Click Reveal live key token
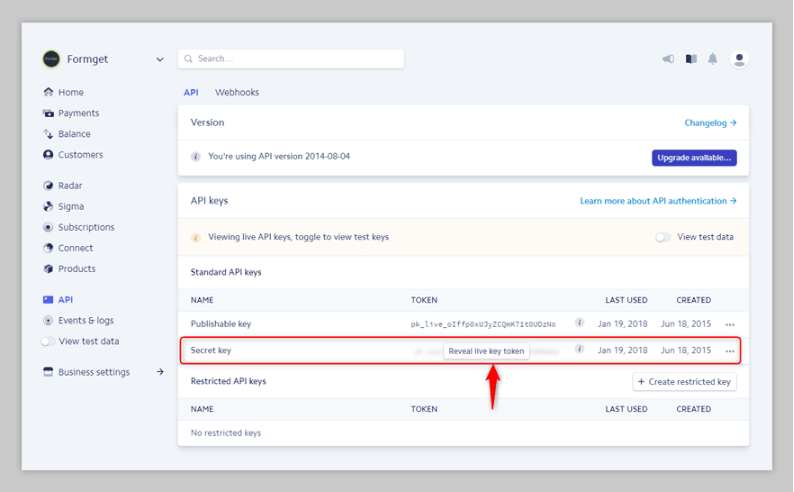 pos(486,351)
